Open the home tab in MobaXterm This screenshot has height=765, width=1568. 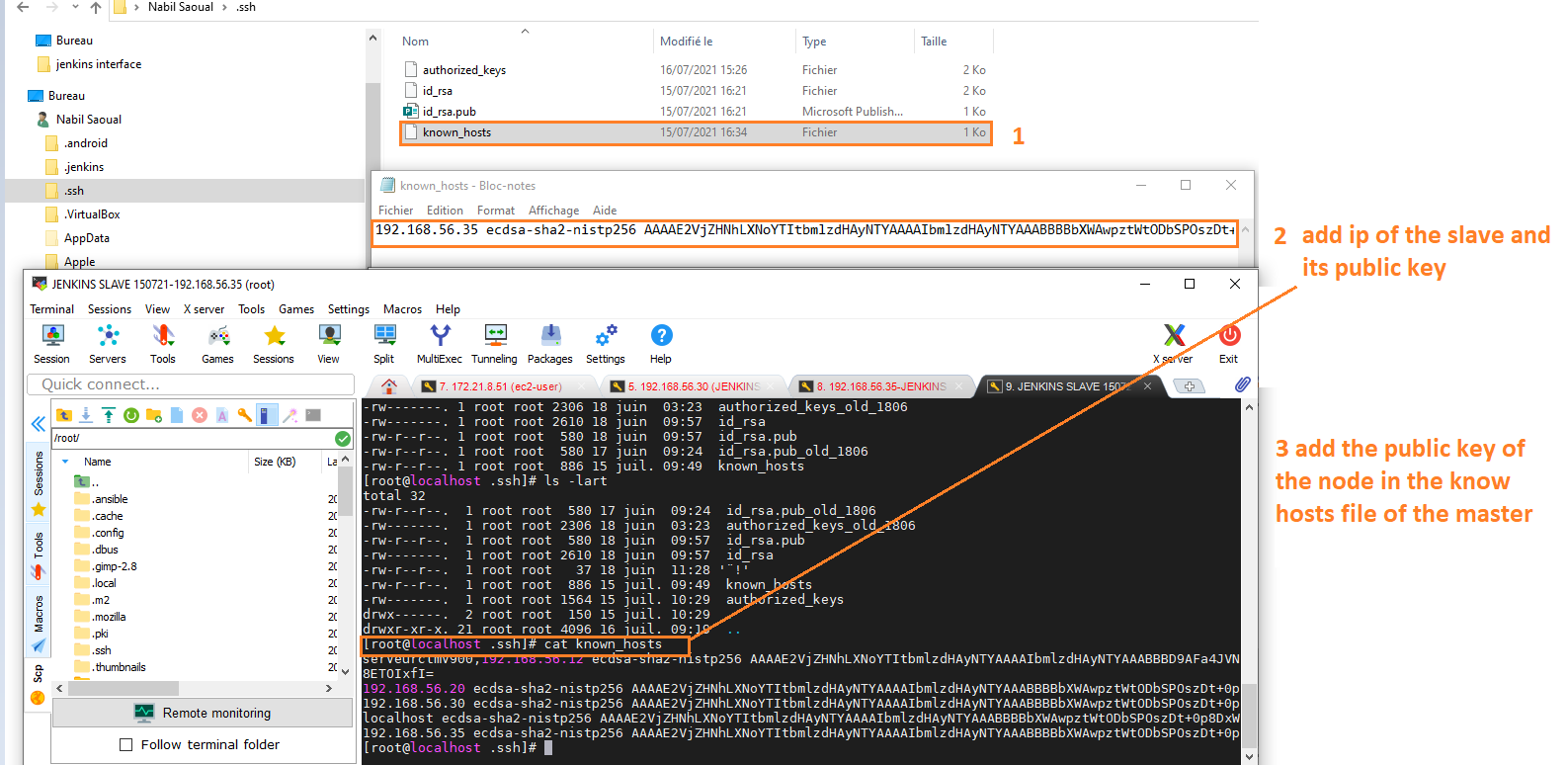point(389,386)
